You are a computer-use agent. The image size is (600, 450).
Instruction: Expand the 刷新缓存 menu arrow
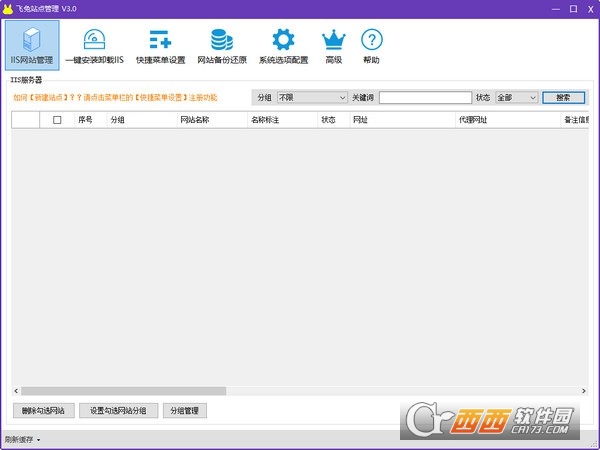38,440
